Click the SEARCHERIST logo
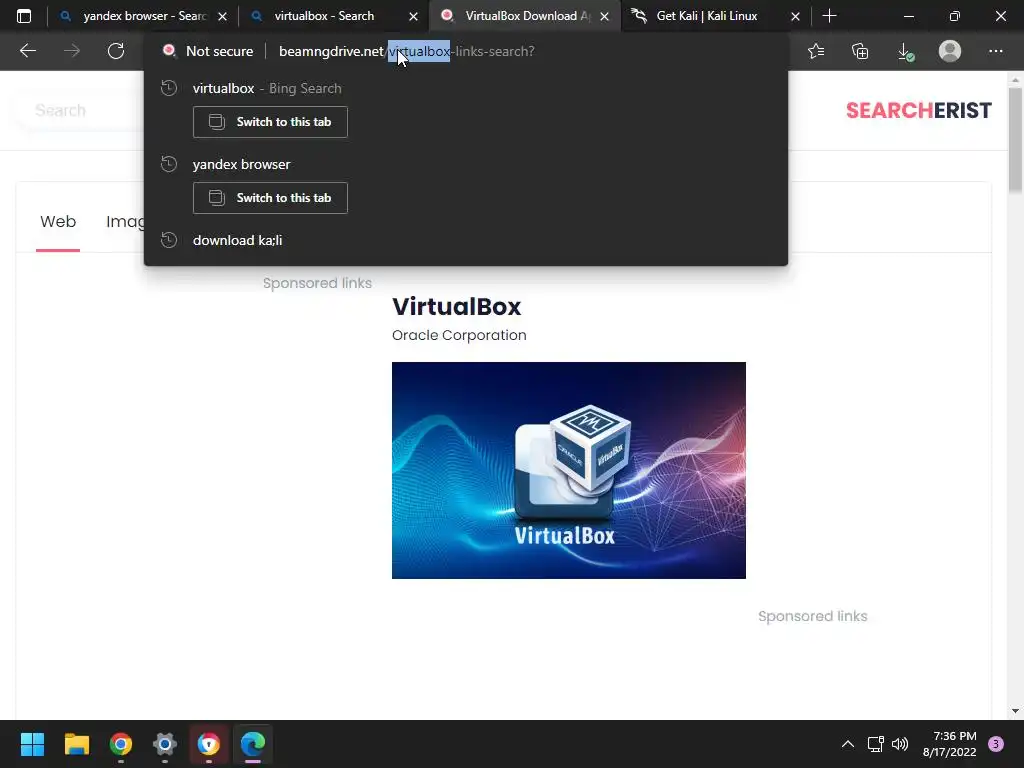 pyautogui.click(x=918, y=110)
